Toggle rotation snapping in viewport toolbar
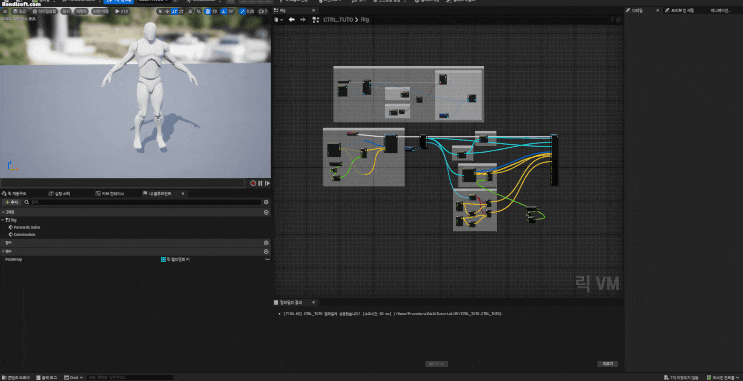 (x=224, y=11)
